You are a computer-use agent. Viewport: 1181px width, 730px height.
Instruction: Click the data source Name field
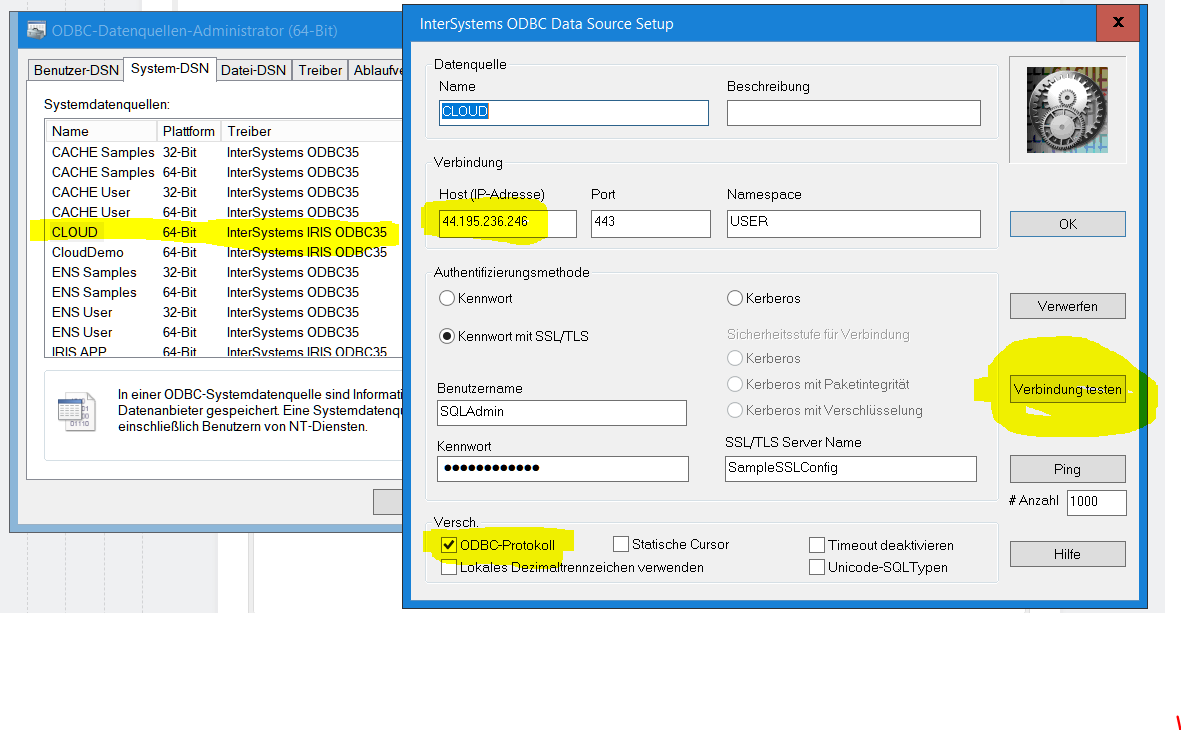(574, 112)
